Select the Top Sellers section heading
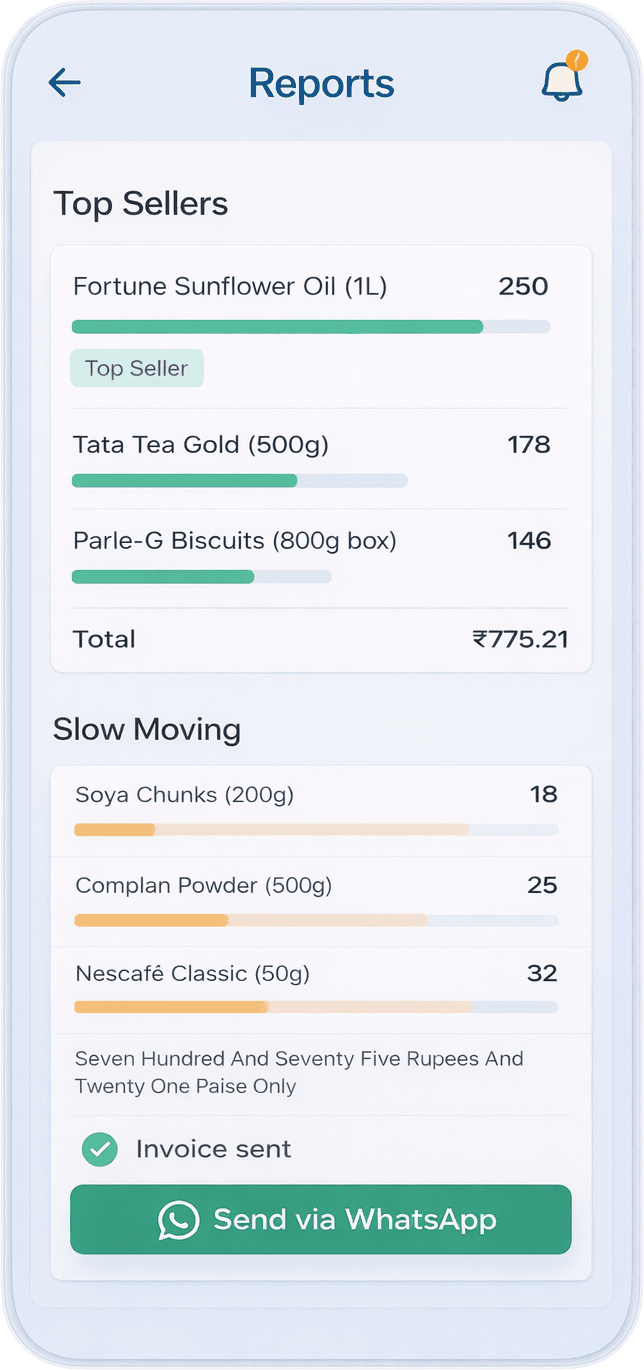The image size is (644, 1370). pyautogui.click(x=141, y=204)
